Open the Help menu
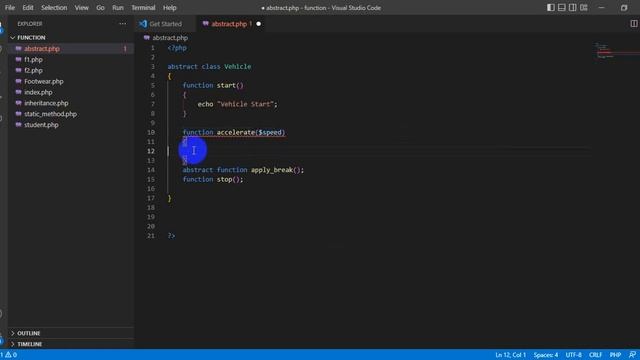 pos(169,8)
